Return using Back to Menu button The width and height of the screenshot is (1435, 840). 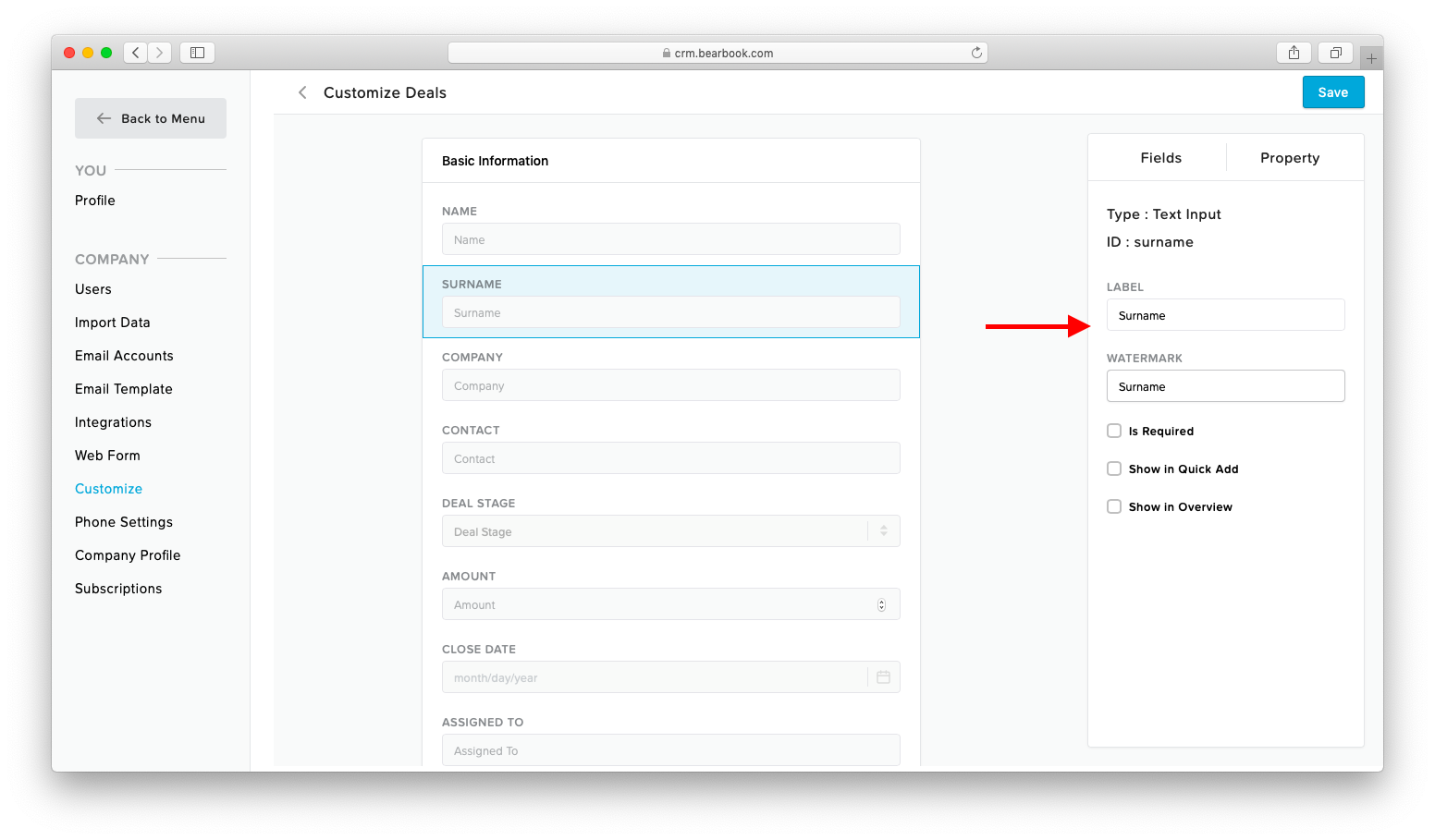click(151, 118)
